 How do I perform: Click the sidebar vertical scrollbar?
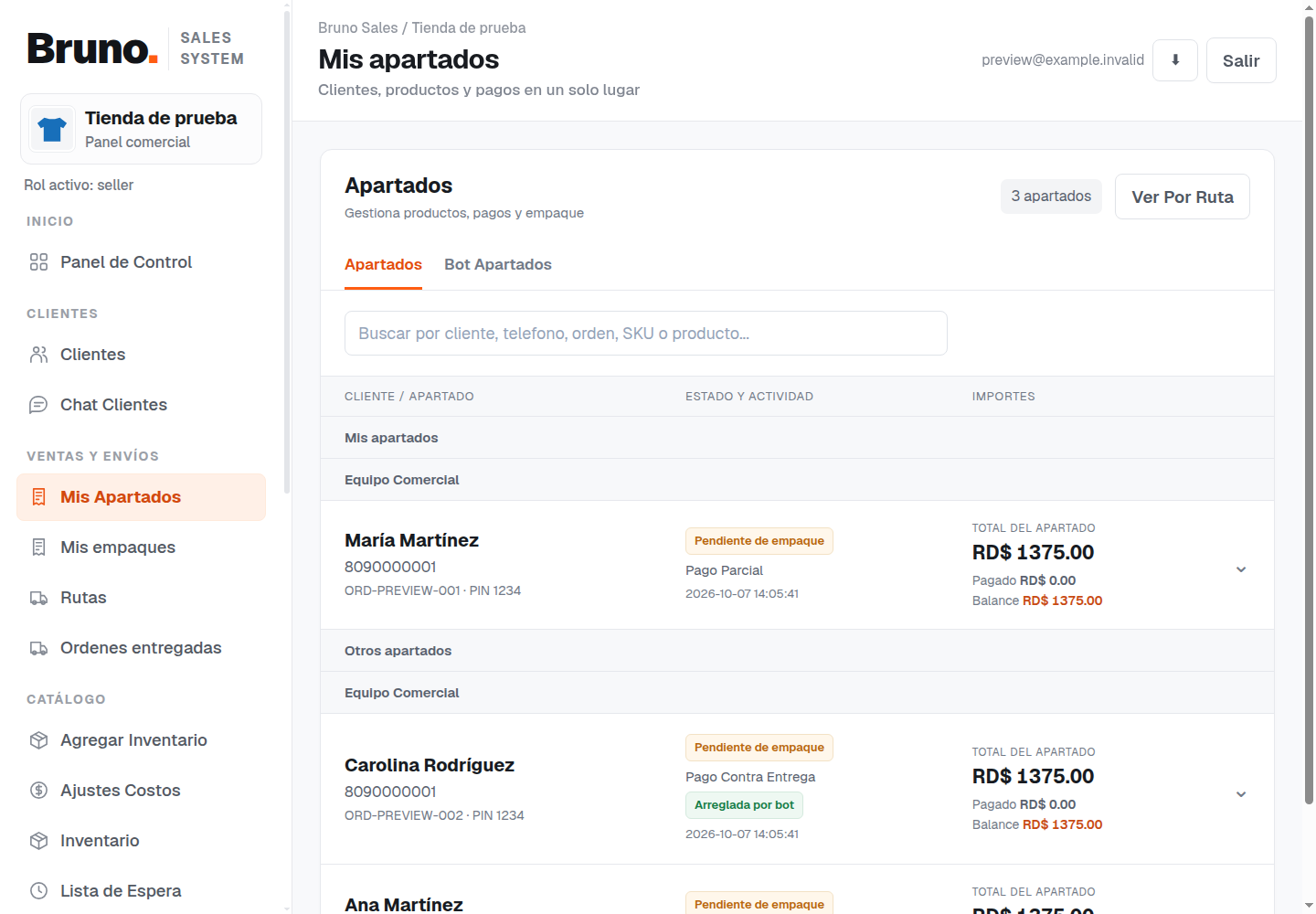pyautogui.click(x=287, y=251)
